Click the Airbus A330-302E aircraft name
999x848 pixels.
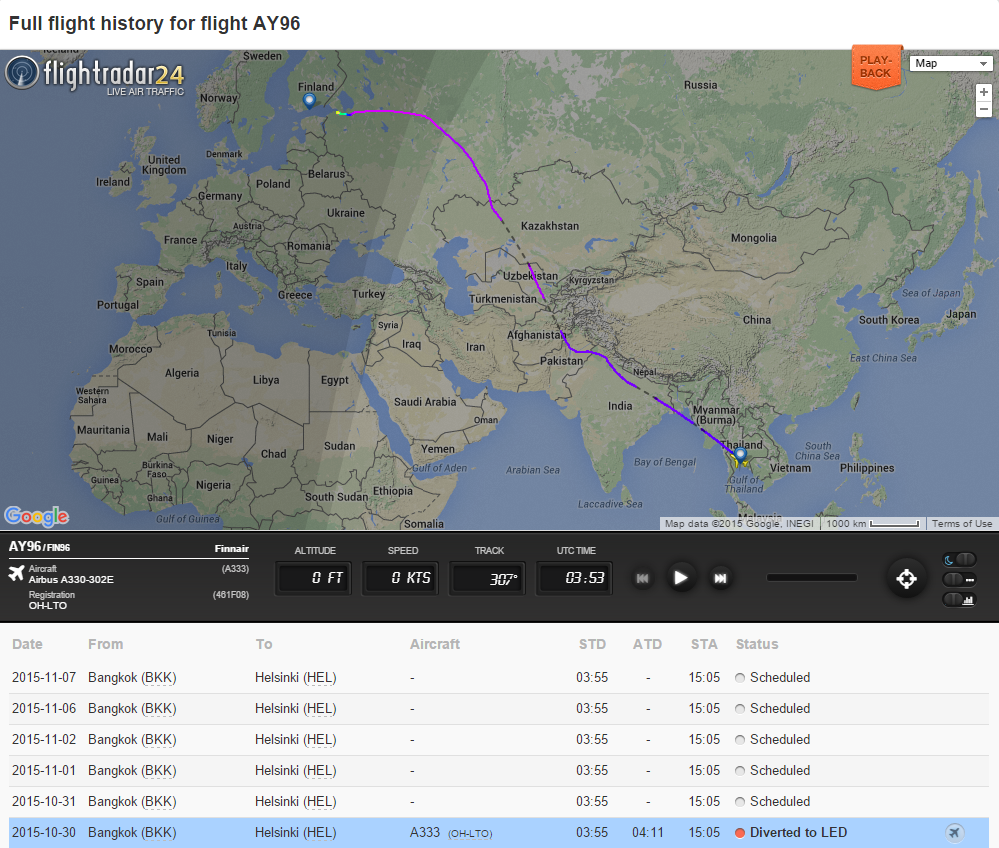[x=71, y=579]
